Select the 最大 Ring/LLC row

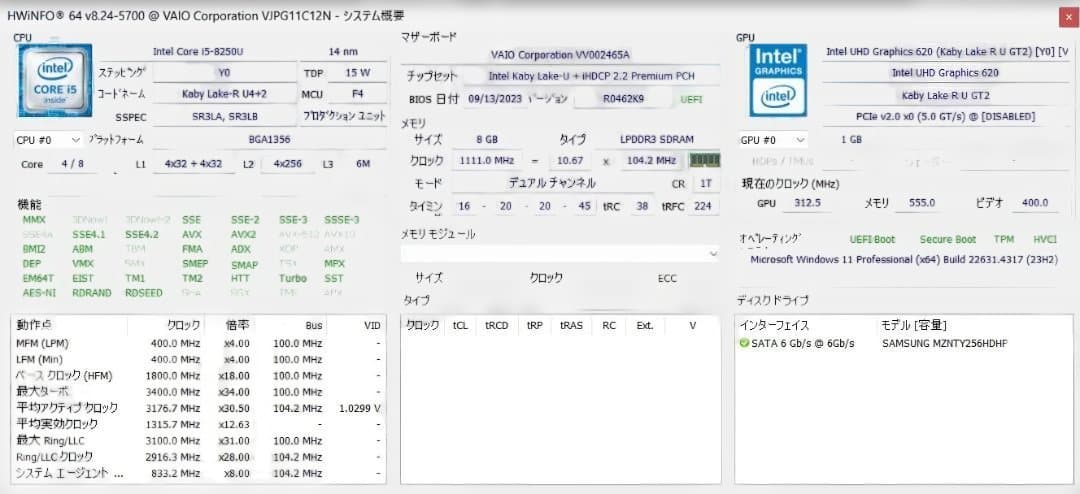pos(198,440)
